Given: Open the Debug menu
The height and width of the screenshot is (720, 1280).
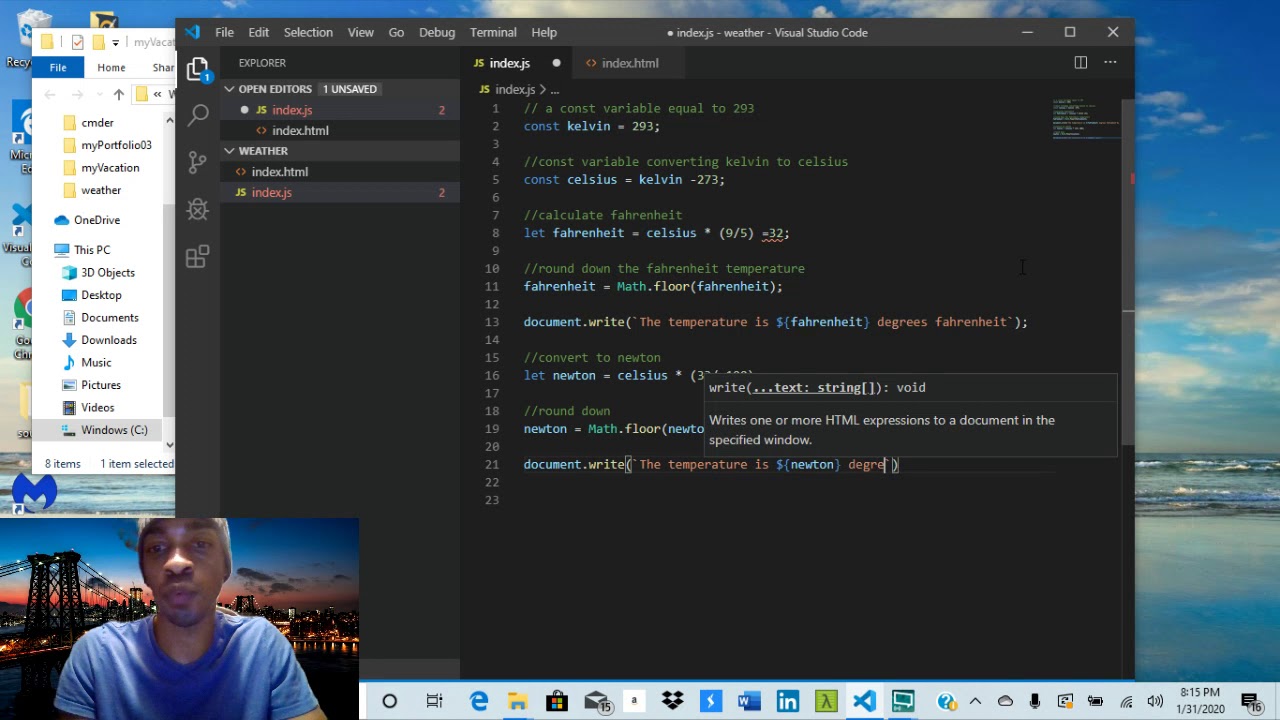Looking at the screenshot, I should coord(437,32).
